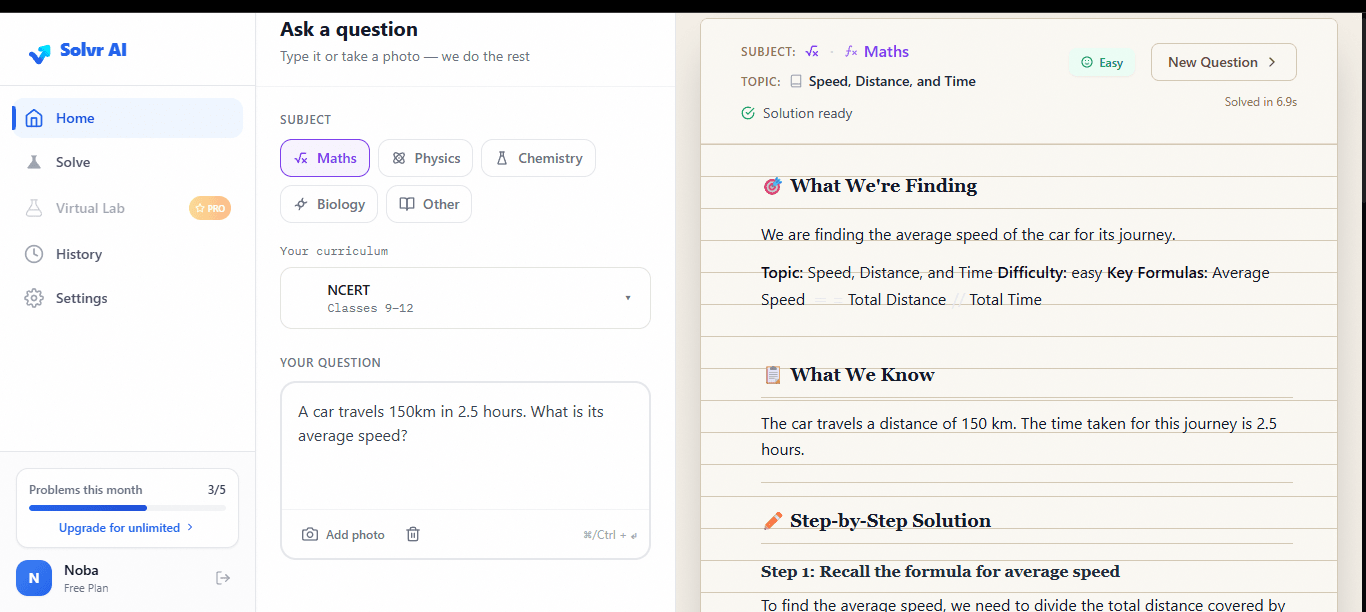Select the Maths subject
This screenshot has width=1366, height=612.
click(325, 158)
